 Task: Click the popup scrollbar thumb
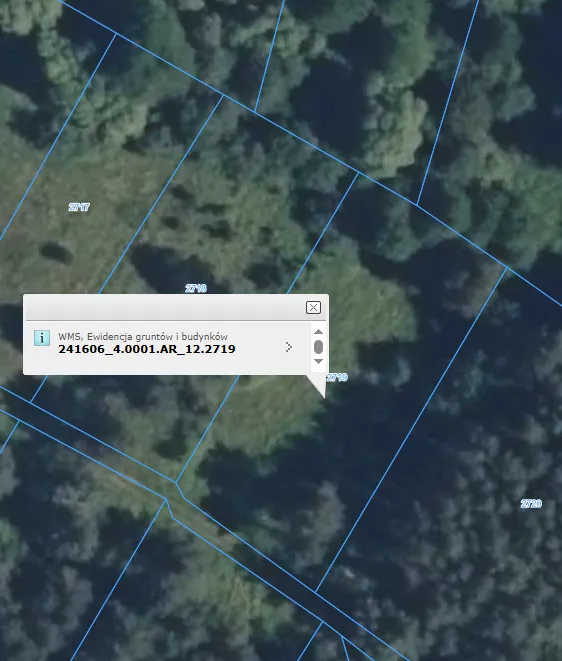tap(318, 347)
